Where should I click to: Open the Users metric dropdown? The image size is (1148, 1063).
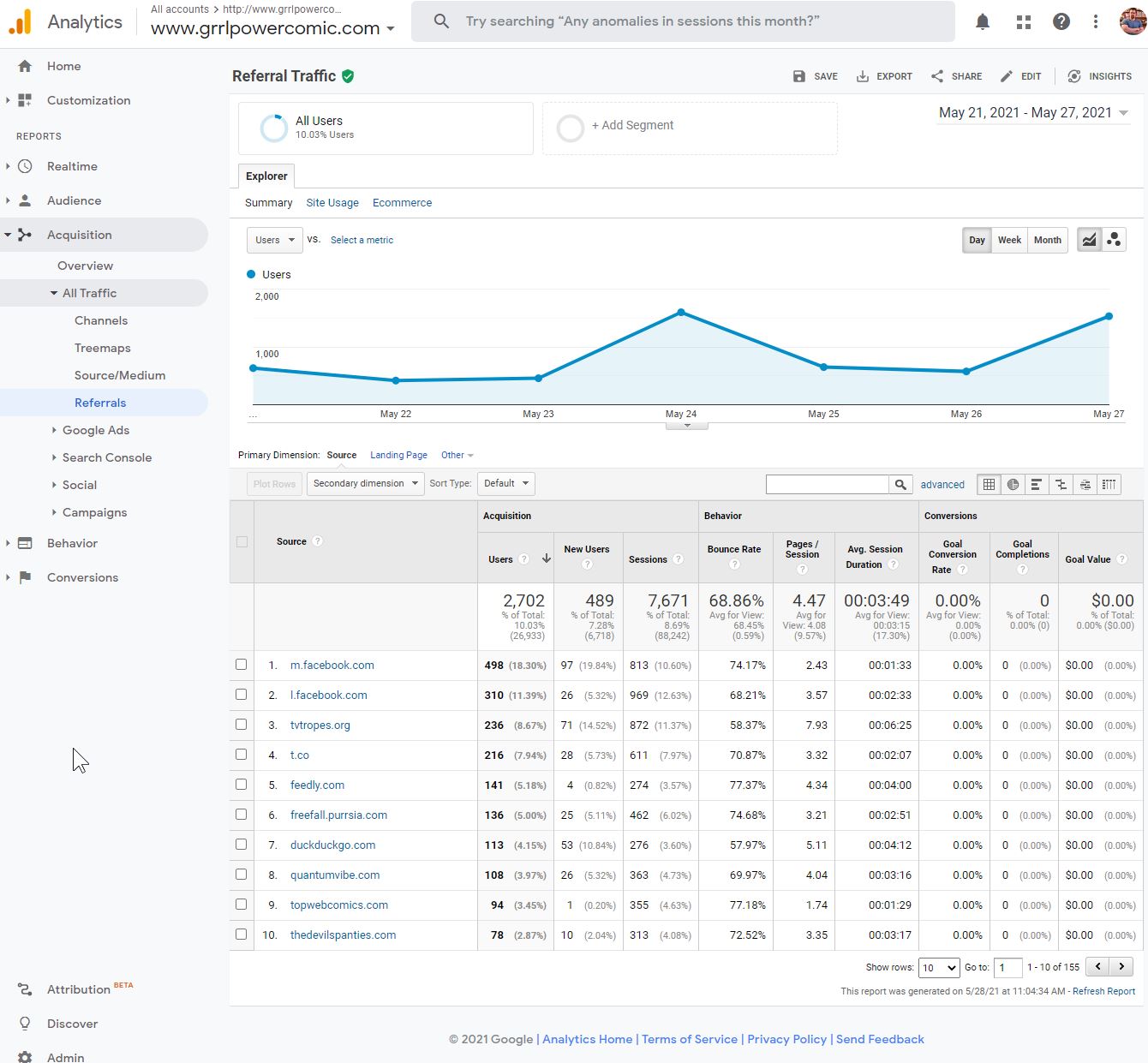point(275,240)
